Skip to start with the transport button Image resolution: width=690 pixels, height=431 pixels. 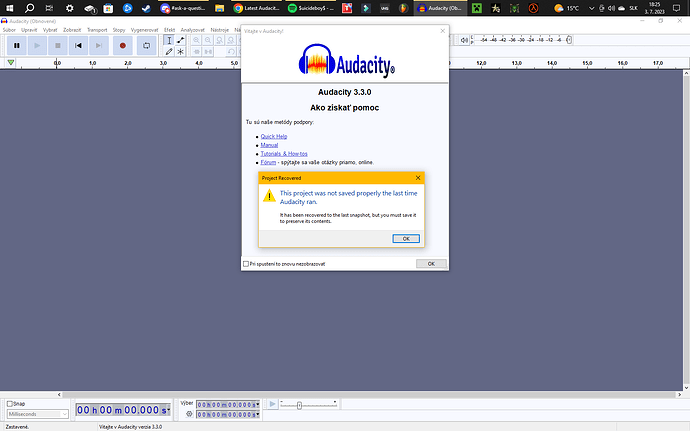(78, 45)
